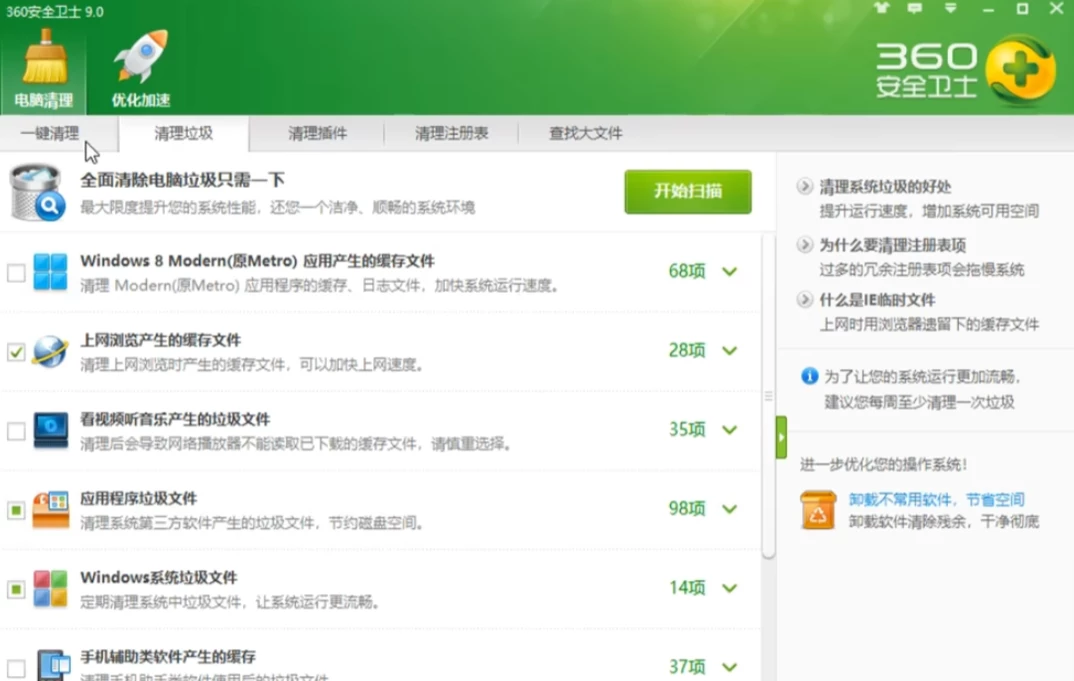Click the panel splitter grip handle
1074x681 pixels.
click(769, 396)
